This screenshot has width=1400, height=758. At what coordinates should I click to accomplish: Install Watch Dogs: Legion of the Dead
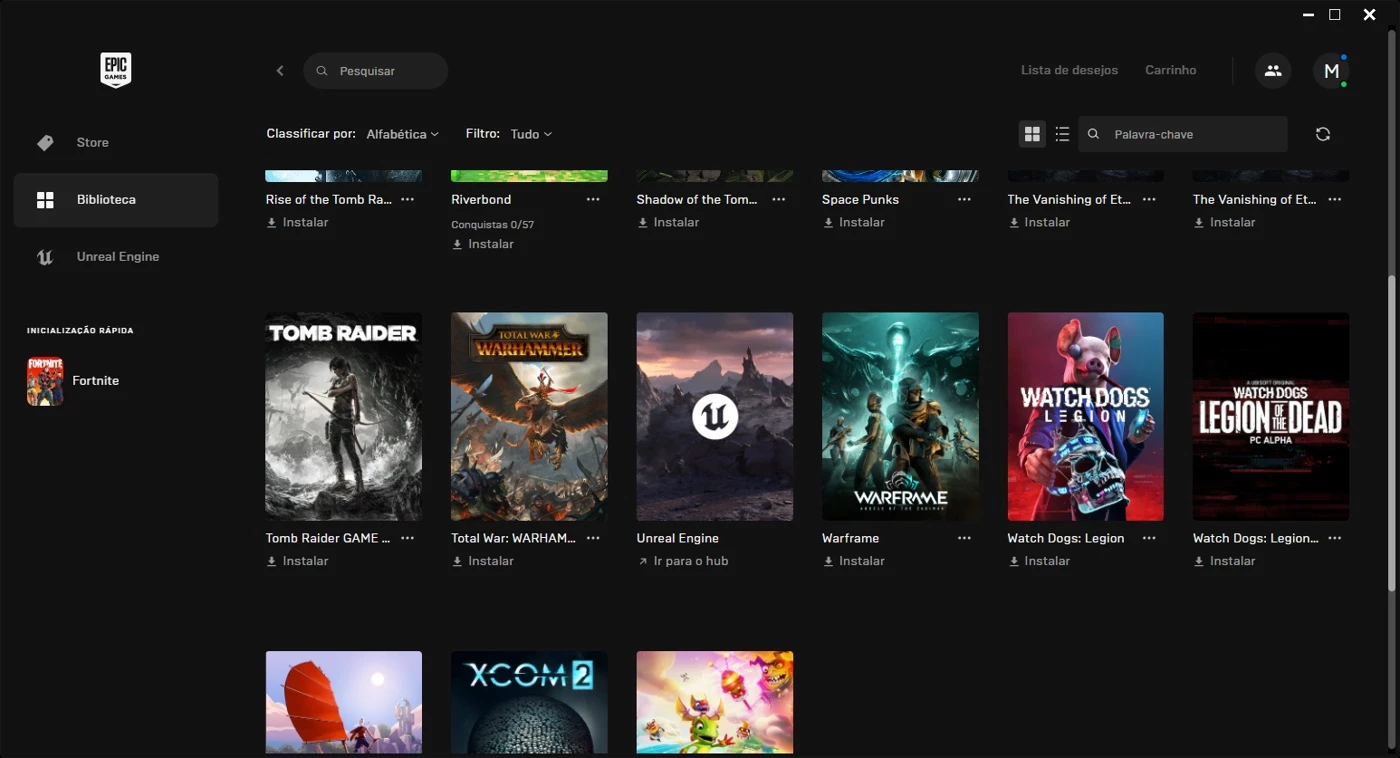(x=1225, y=561)
